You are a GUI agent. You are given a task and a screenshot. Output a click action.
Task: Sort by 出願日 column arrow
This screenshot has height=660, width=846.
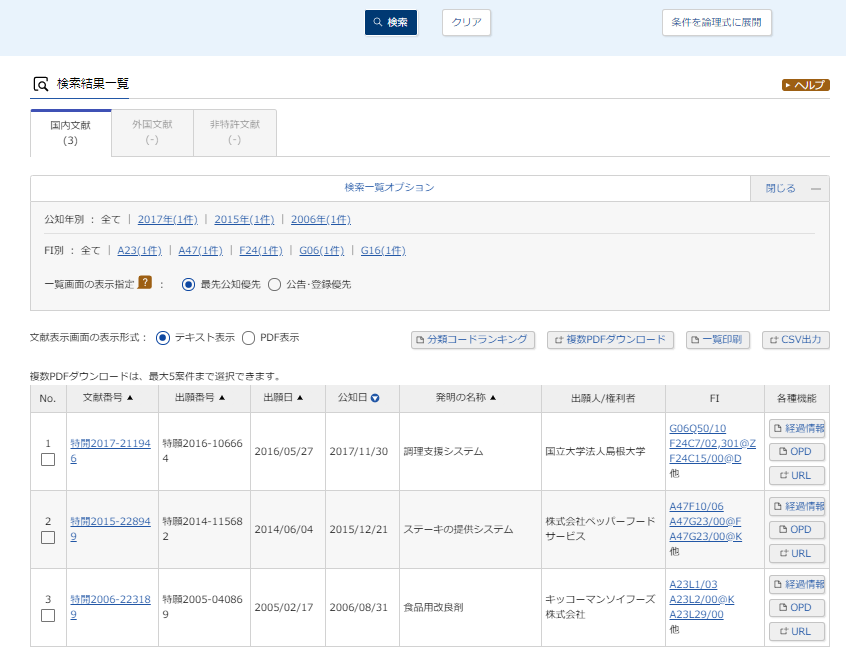coord(300,398)
